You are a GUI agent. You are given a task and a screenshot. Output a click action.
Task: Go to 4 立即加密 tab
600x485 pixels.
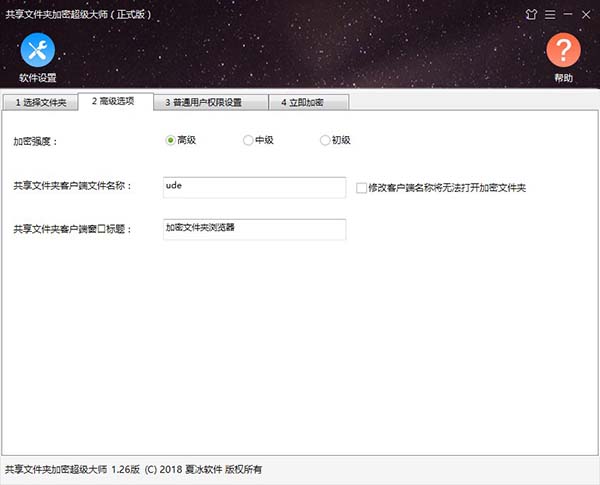[309, 102]
